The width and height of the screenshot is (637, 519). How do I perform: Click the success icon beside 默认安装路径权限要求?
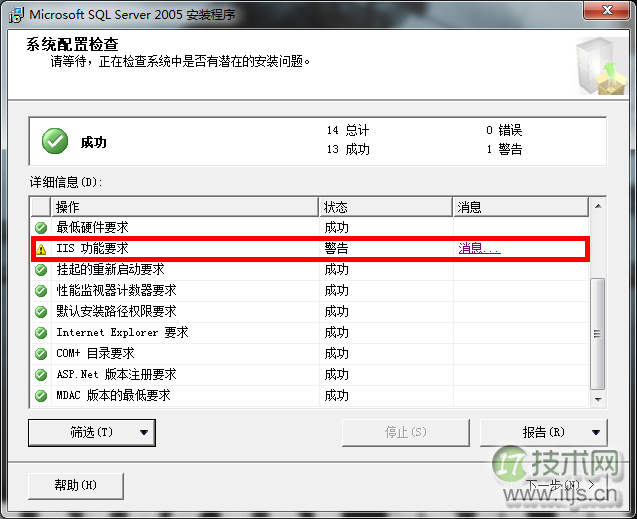coord(41,312)
